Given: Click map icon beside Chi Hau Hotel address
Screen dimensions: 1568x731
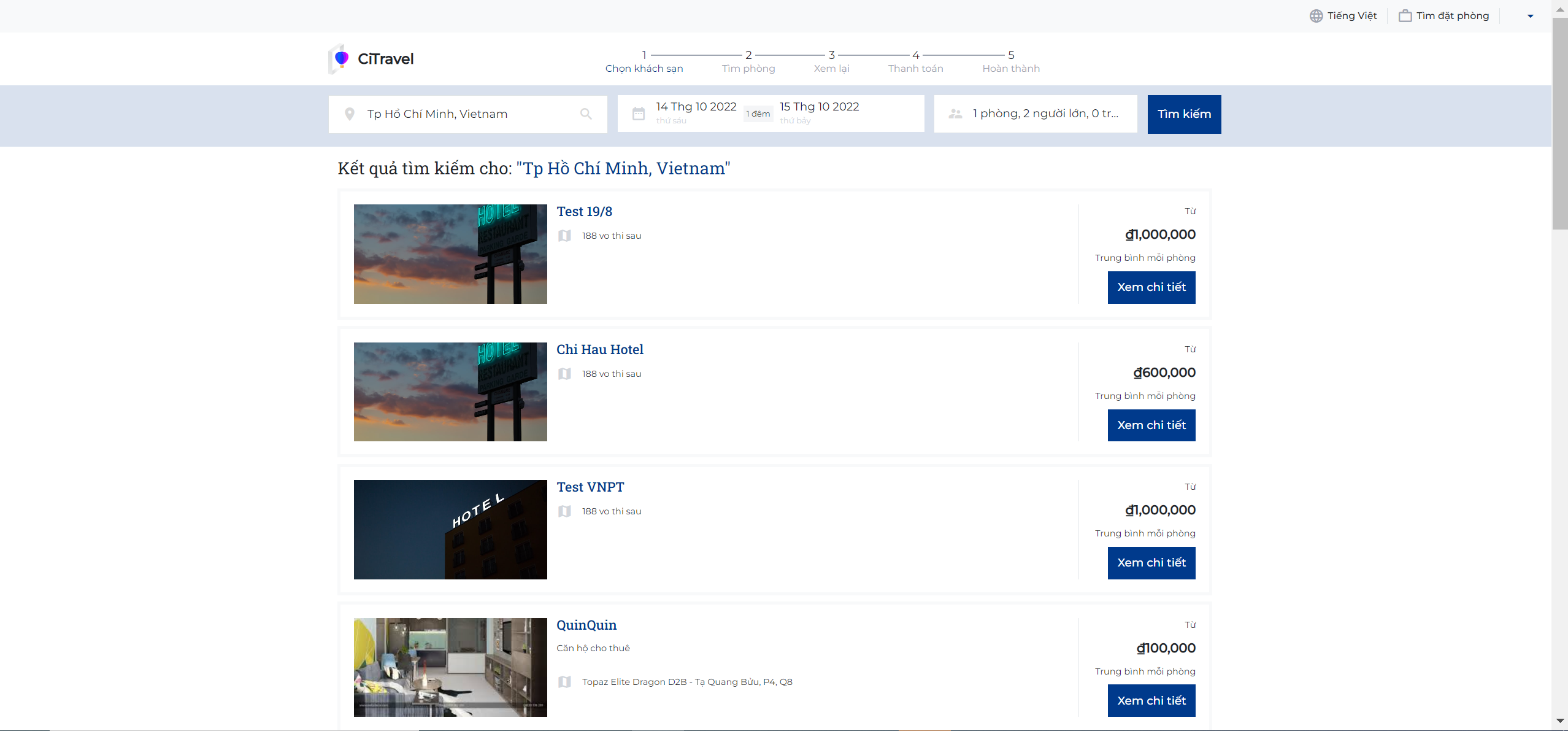Looking at the screenshot, I should tap(564, 374).
